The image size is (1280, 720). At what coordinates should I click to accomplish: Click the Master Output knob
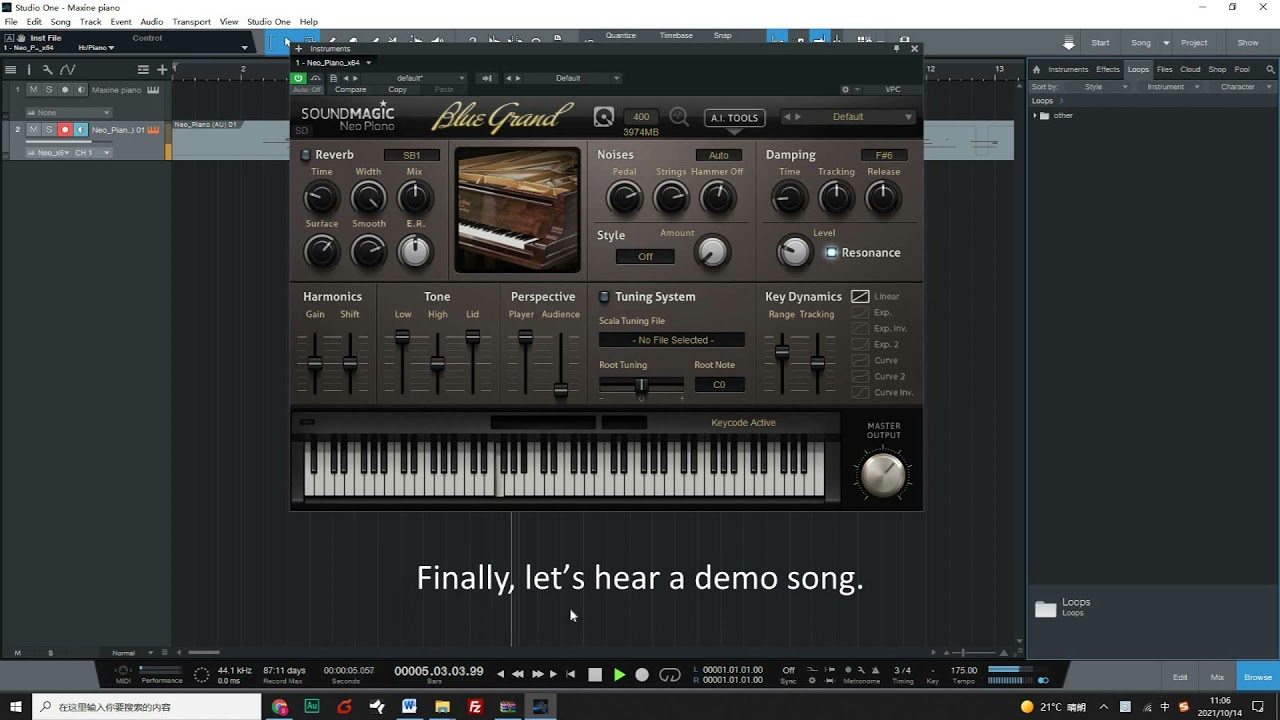click(x=884, y=474)
